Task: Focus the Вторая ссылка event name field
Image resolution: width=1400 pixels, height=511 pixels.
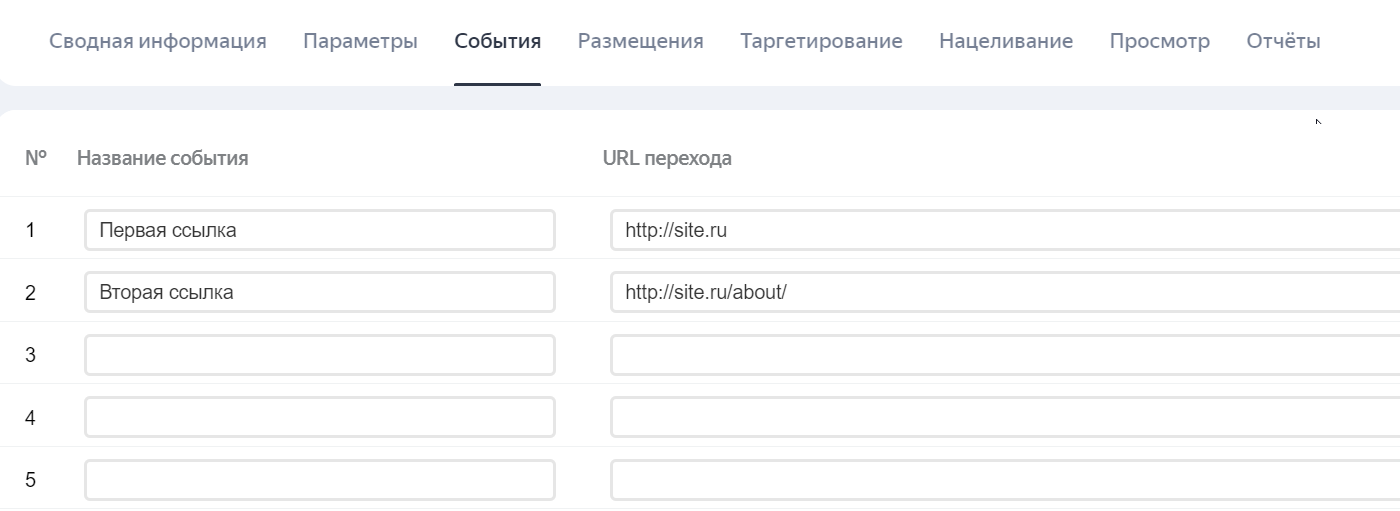Action: 319,292
